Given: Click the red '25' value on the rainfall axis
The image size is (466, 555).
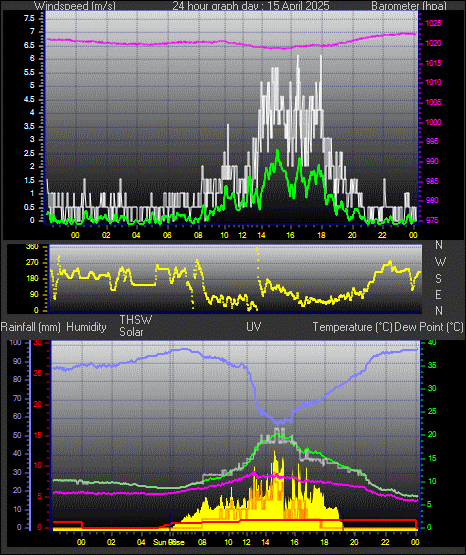Looking at the screenshot, I should click(38, 373).
